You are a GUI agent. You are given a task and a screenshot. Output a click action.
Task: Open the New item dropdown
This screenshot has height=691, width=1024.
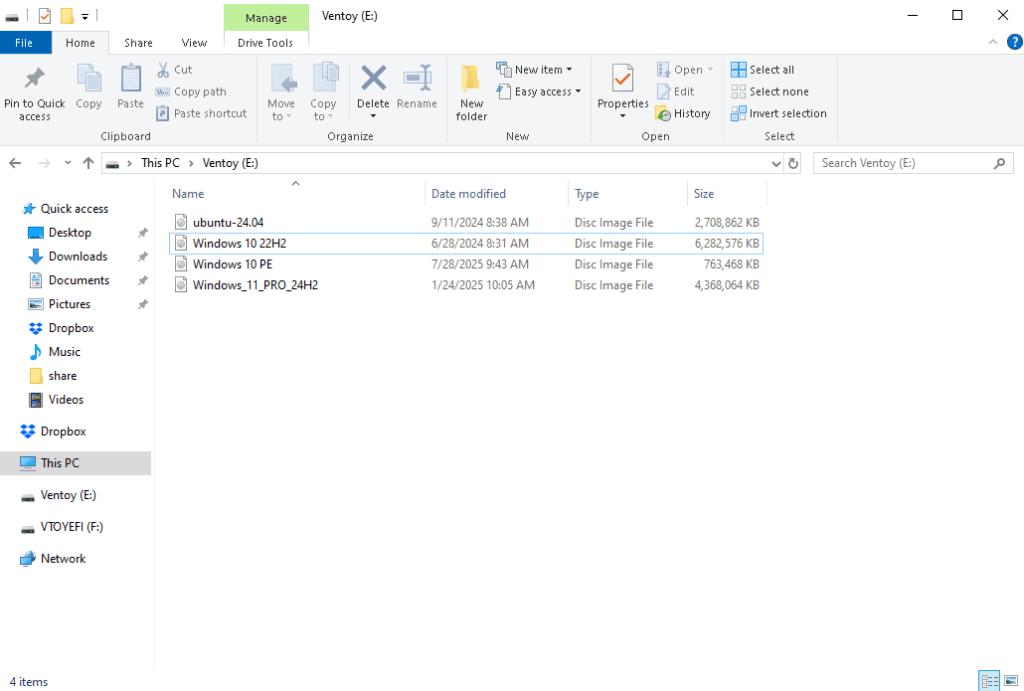point(534,69)
